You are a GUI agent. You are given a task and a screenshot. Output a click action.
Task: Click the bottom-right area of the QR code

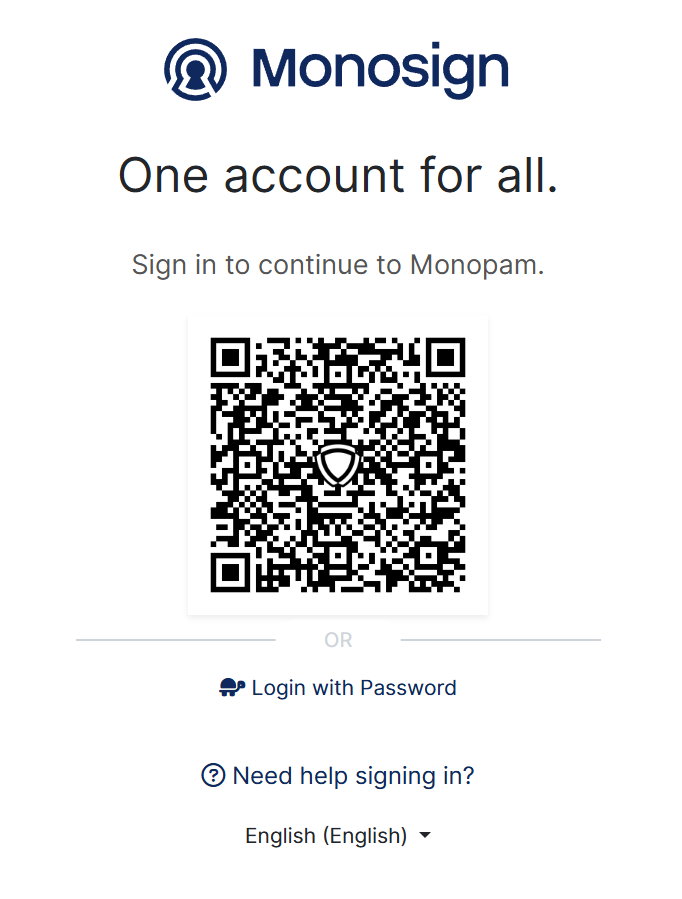(440, 568)
